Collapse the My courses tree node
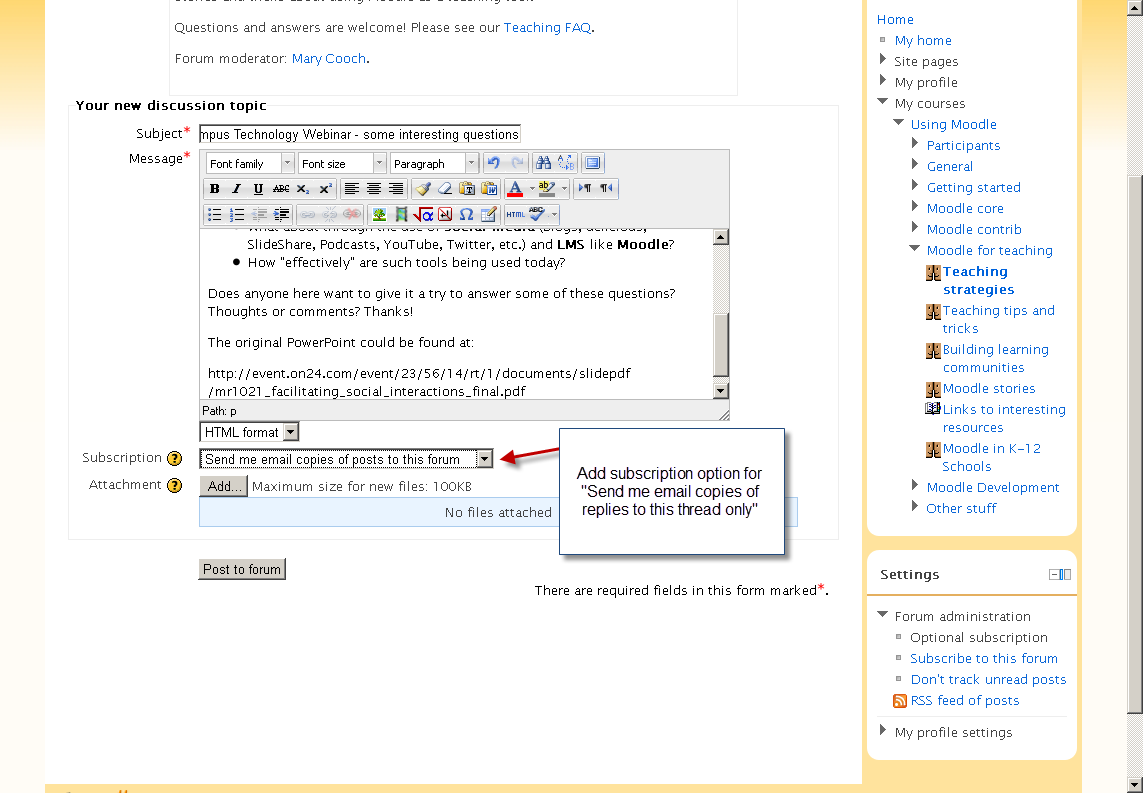Screen dimensions: 1143x793 coord(883,102)
